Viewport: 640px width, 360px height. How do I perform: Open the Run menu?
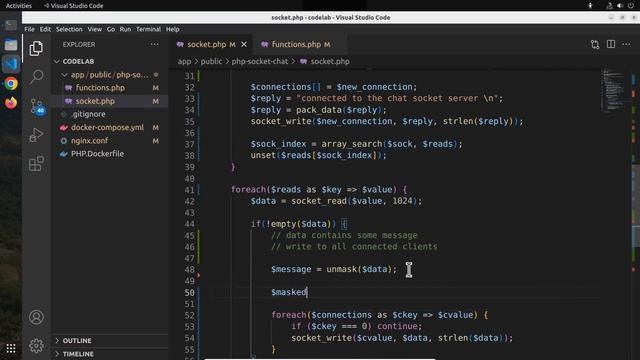tap(125, 29)
